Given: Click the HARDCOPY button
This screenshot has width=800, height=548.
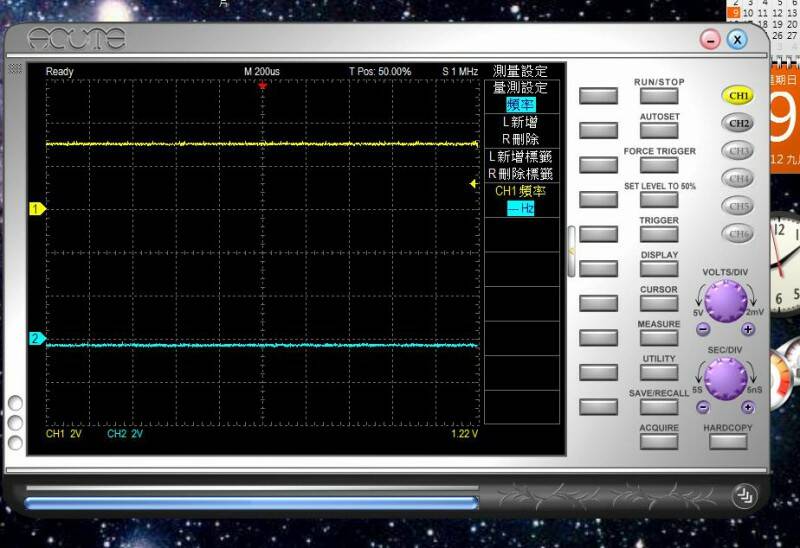Looking at the screenshot, I should click(x=728, y=442).
